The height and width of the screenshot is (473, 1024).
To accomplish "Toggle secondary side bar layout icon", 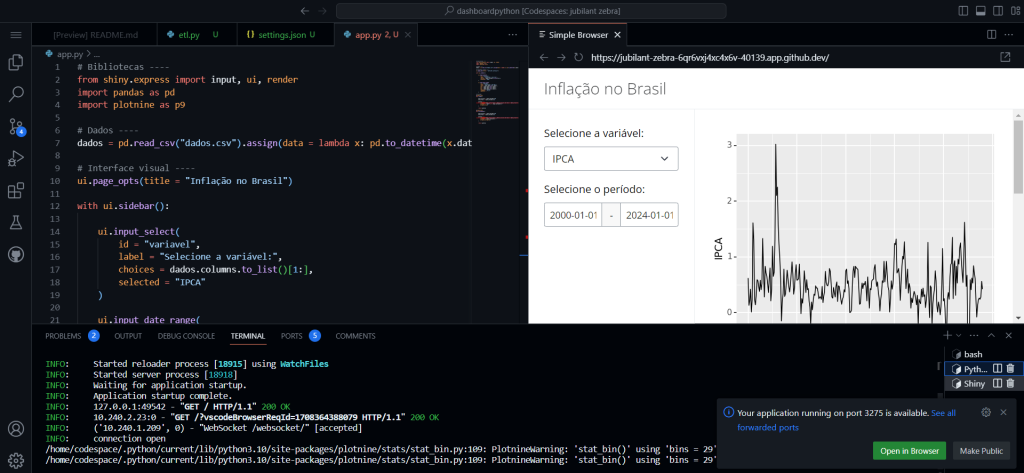I will 997,11.
